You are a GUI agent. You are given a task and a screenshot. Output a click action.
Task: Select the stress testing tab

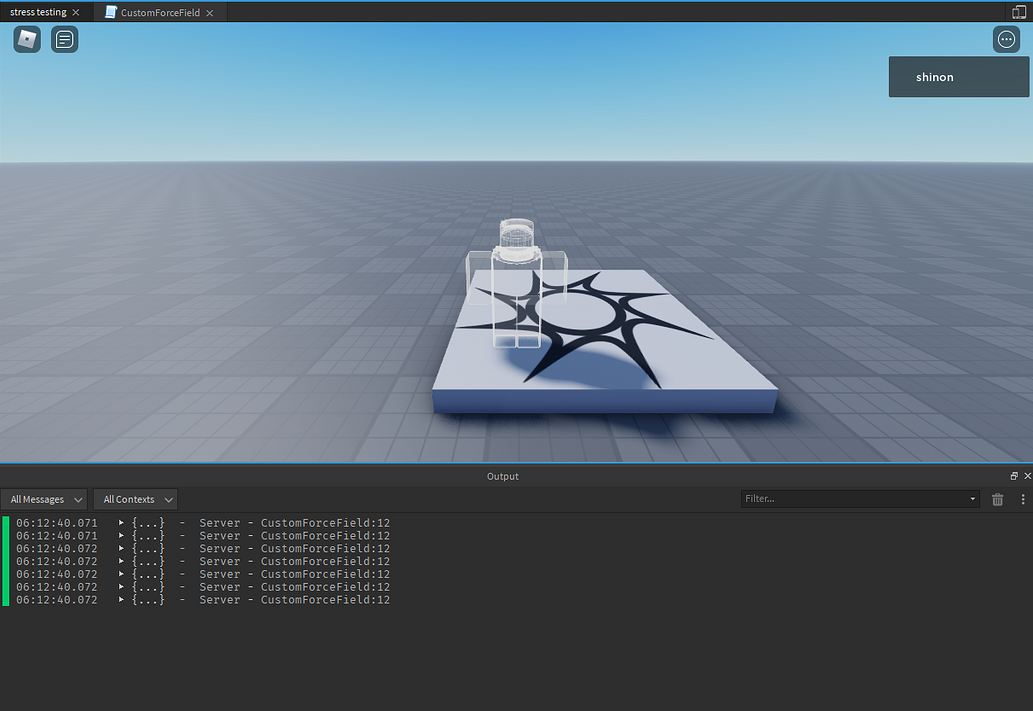point(37,12)
